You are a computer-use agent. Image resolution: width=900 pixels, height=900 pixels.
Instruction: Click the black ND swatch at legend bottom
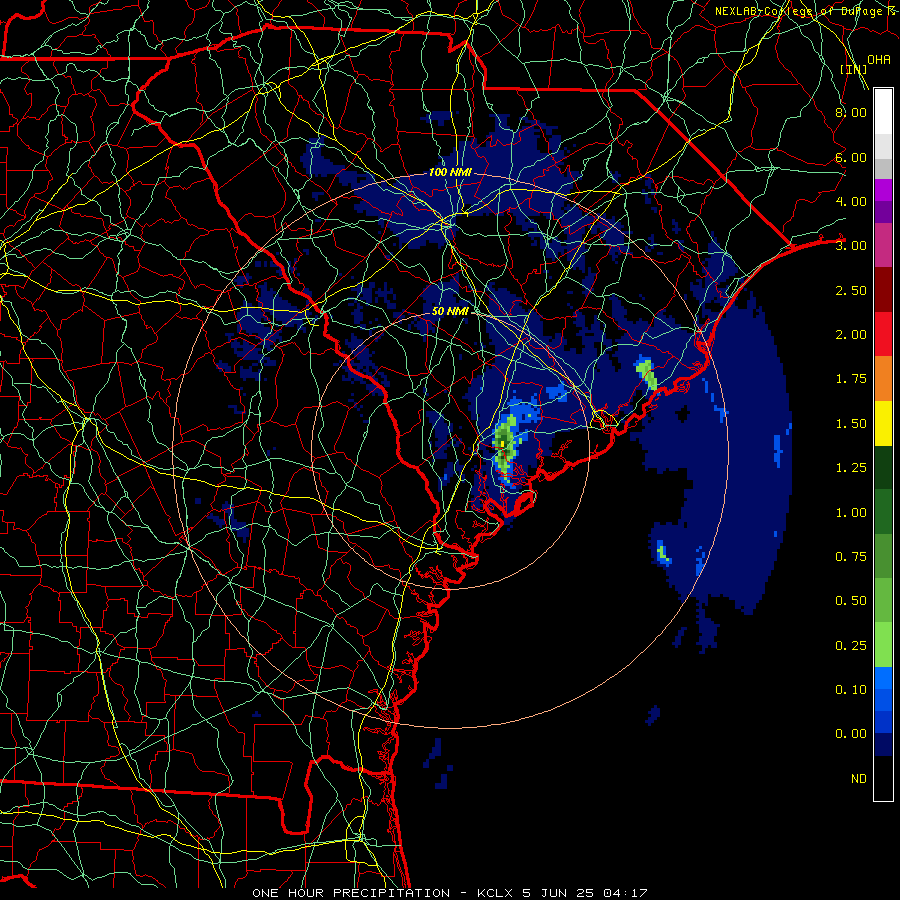tap(883, 778)
